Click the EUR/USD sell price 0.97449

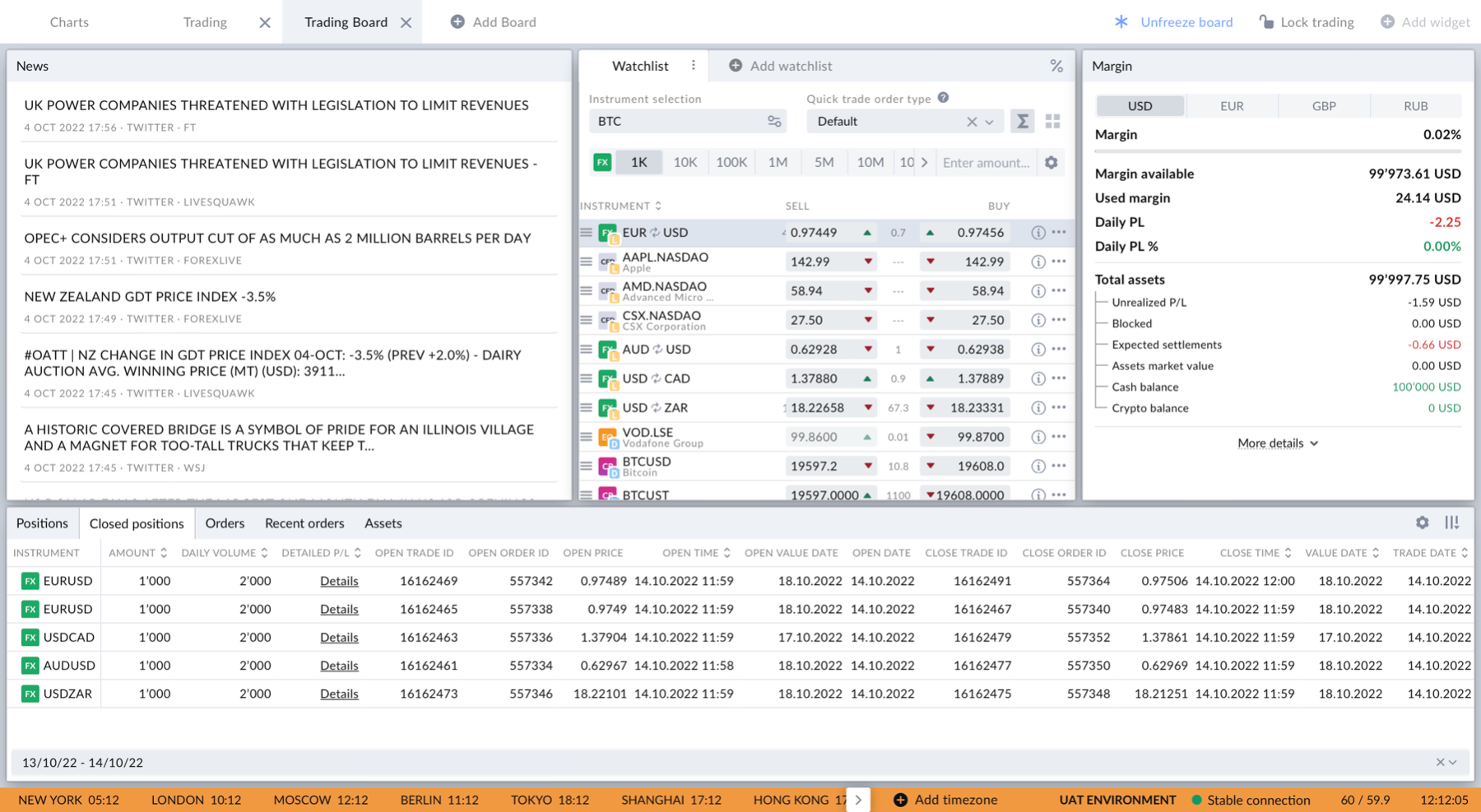pos(829,233)
